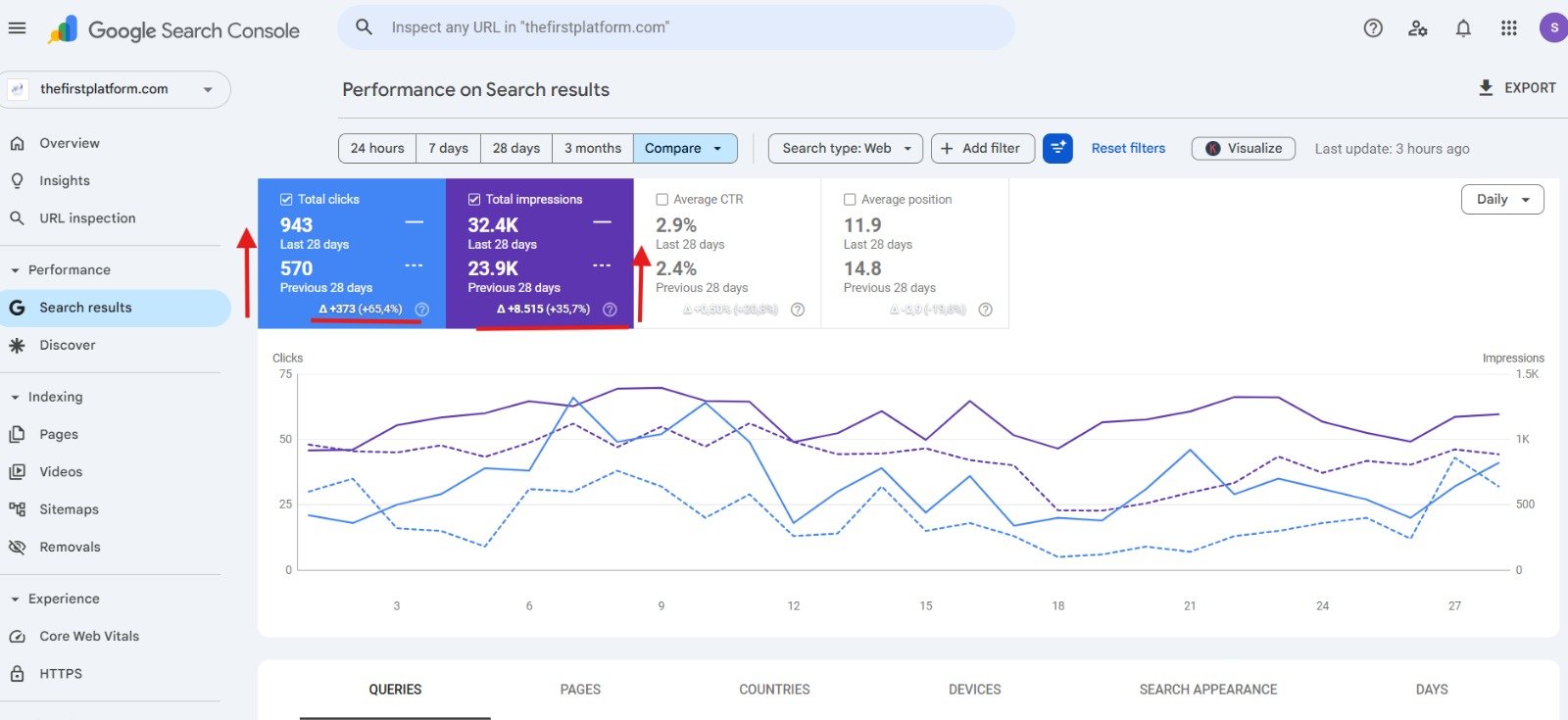This screenshot has height=720, width=1568.
Task: Click the Export download icon
Action: 1486,88
